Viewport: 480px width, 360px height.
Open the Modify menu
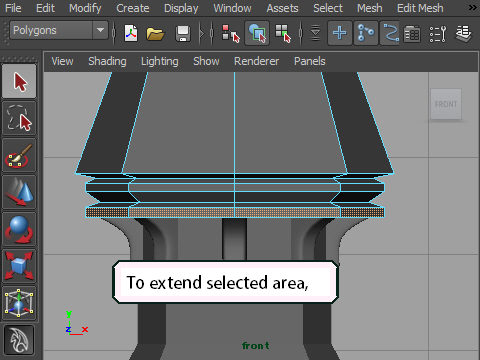(85, 8)
